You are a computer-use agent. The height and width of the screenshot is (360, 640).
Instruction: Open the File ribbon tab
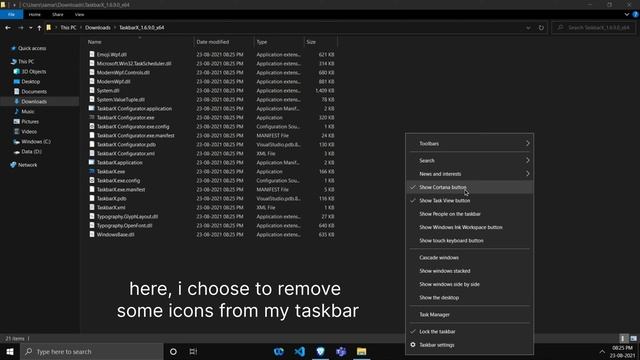(x=11, y=14)
